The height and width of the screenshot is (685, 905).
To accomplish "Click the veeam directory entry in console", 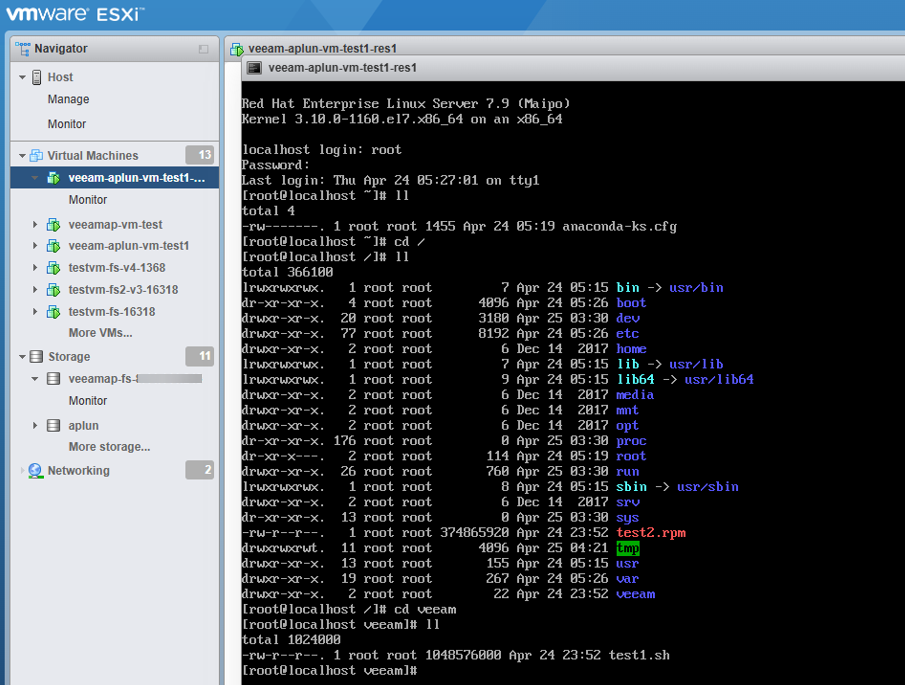I will (635, 594).
